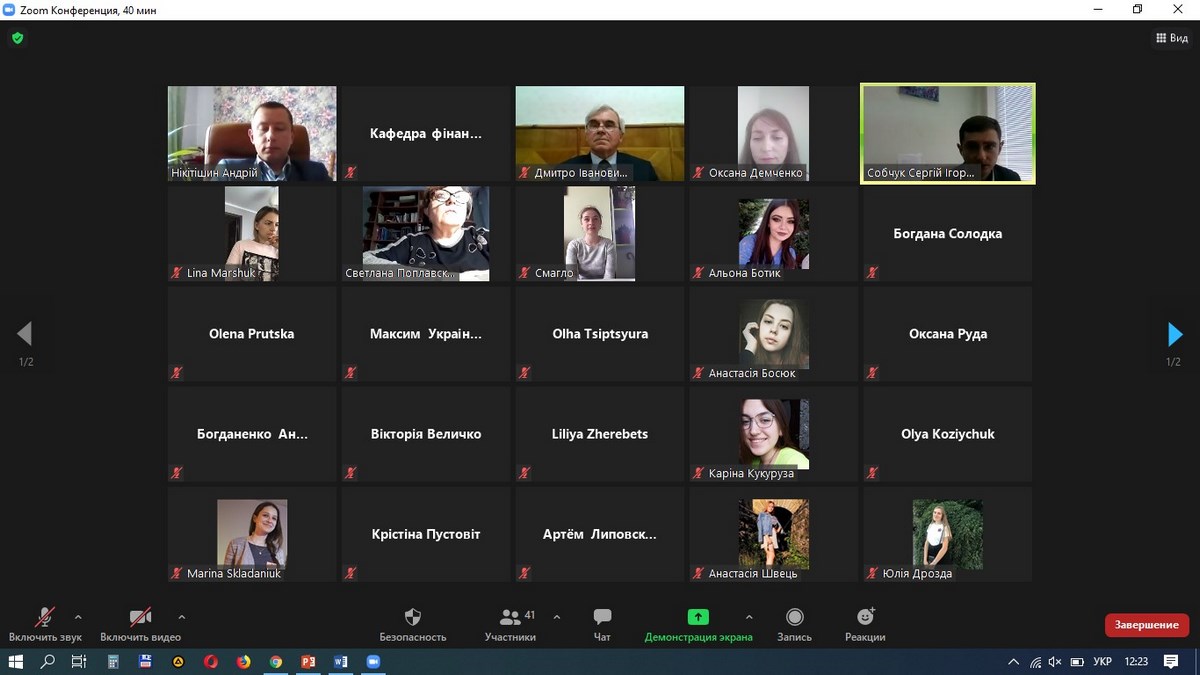This screenshot has width=1200, height=675.
Task: Go to next page of participants
Action: click(x=1175, y=334)
